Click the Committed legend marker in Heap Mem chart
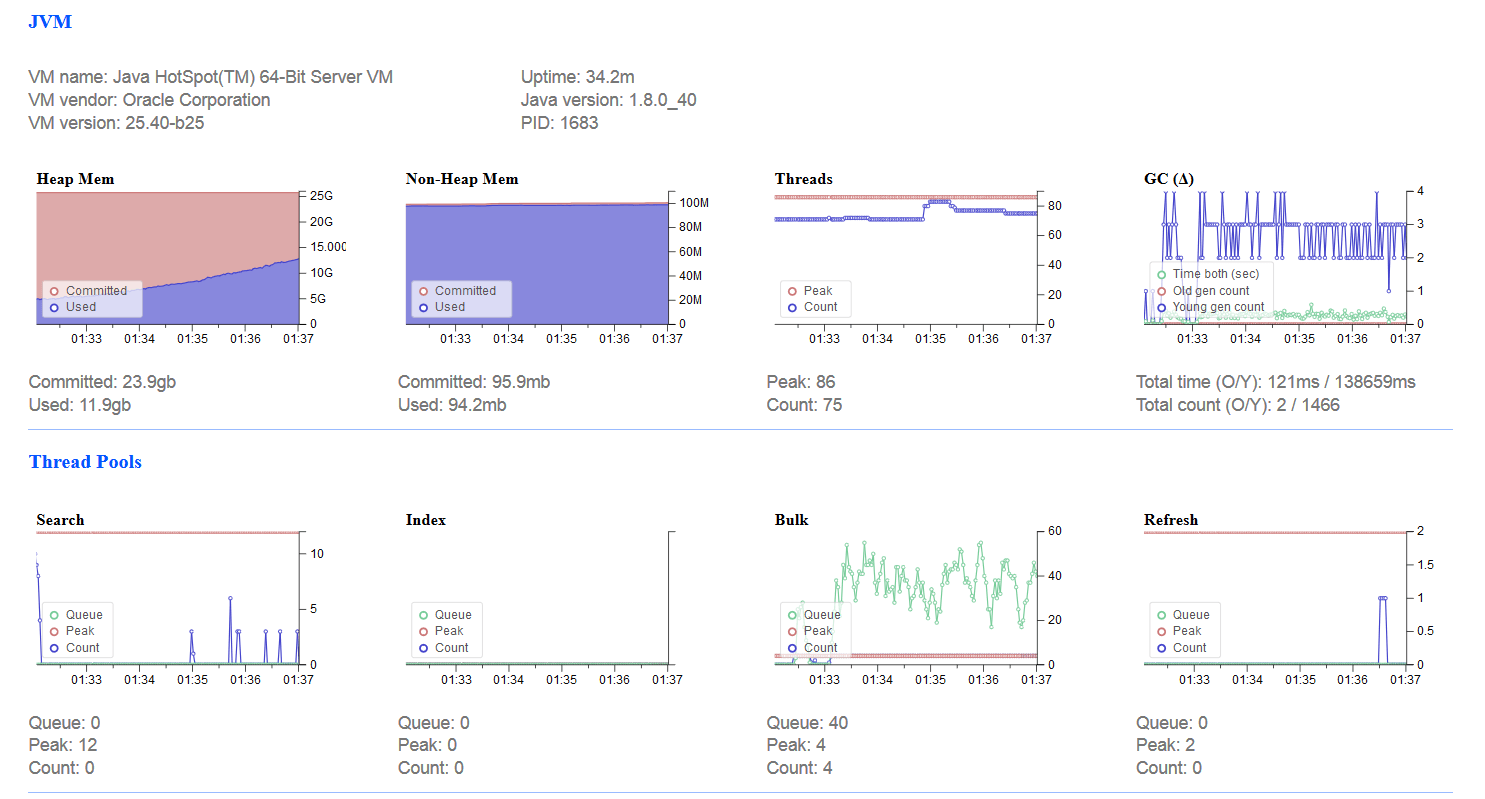Screen dimensions: 1485x799 tap(54, 291)
